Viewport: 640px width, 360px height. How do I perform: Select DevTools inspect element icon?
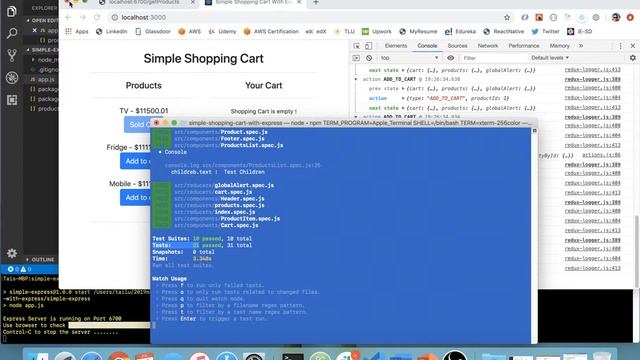click(x=356, y=46)
